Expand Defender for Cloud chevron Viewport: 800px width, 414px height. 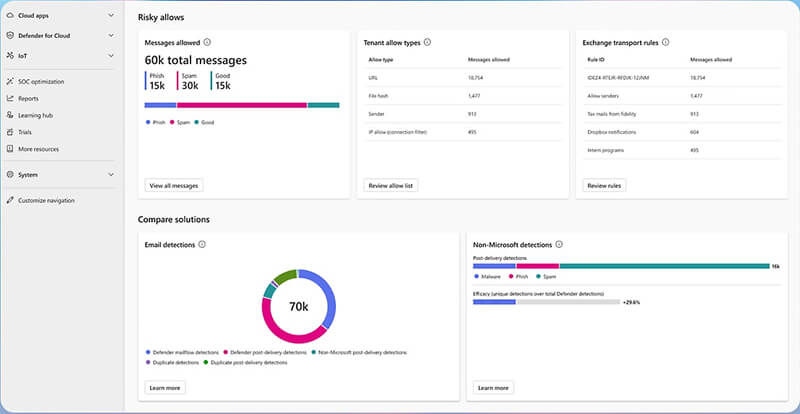pos(110,36)
